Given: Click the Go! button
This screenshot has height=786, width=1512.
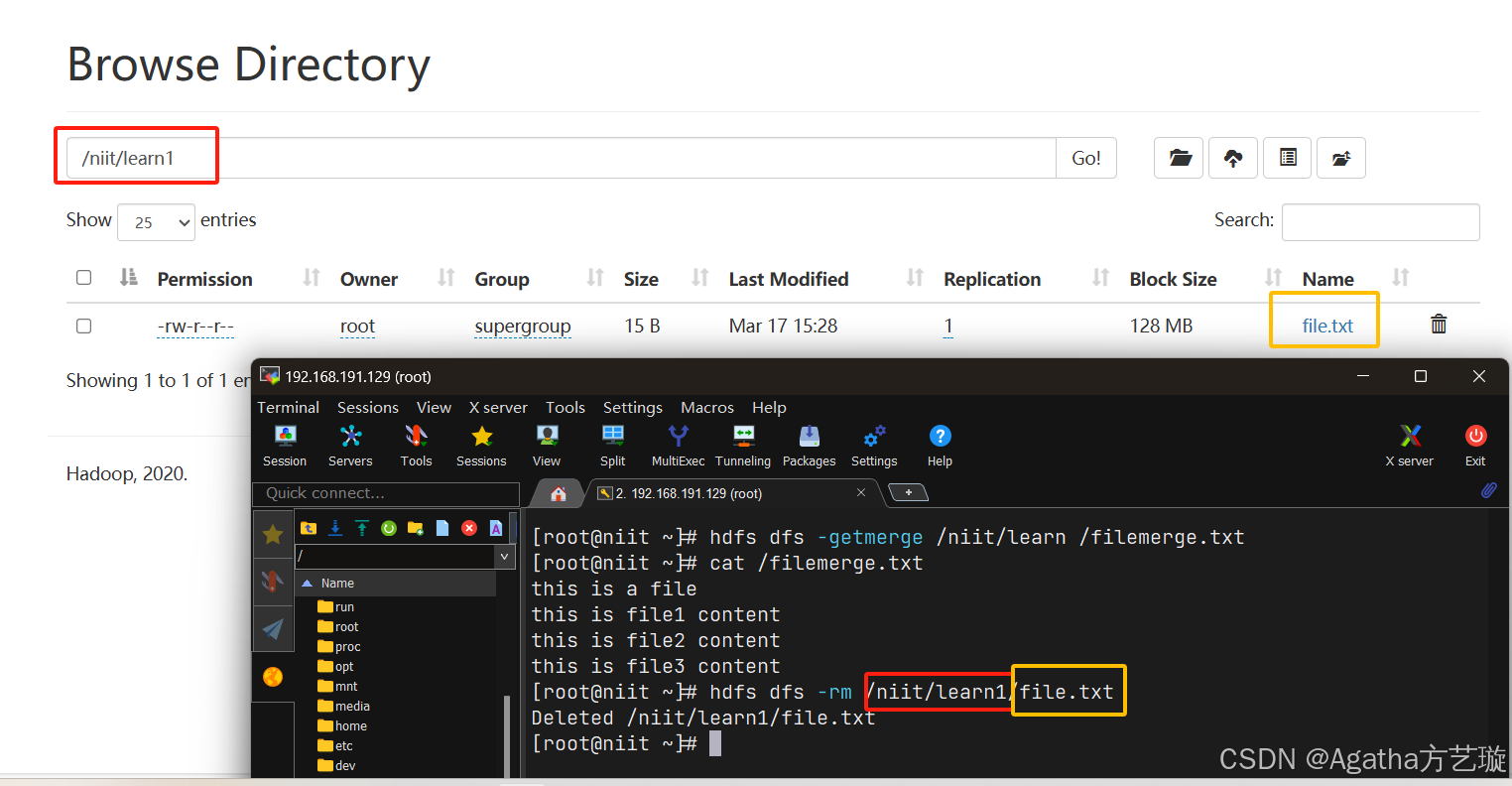Looking at the screenshot, I should coord(1086,158).
